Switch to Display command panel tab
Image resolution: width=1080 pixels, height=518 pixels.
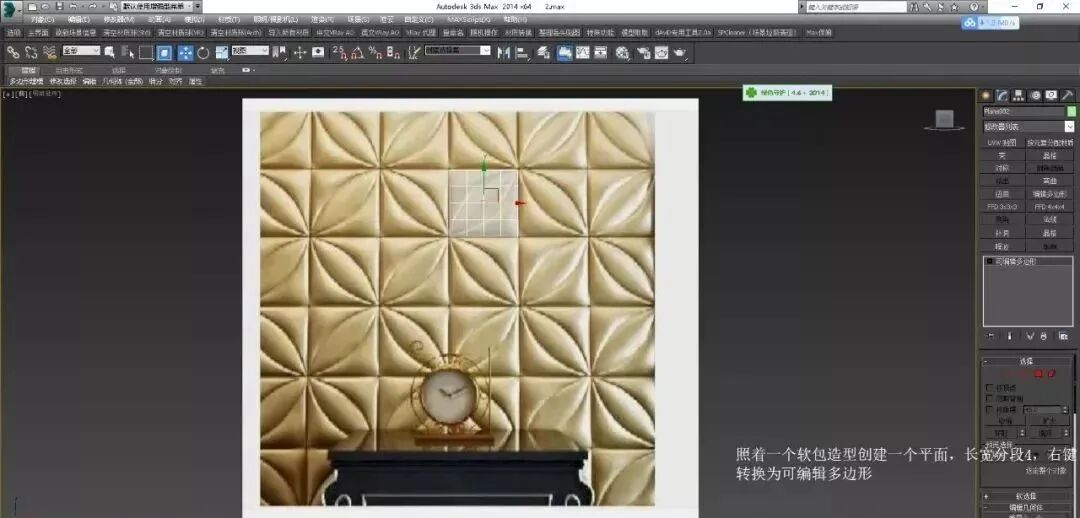[x=1051, y=95]
